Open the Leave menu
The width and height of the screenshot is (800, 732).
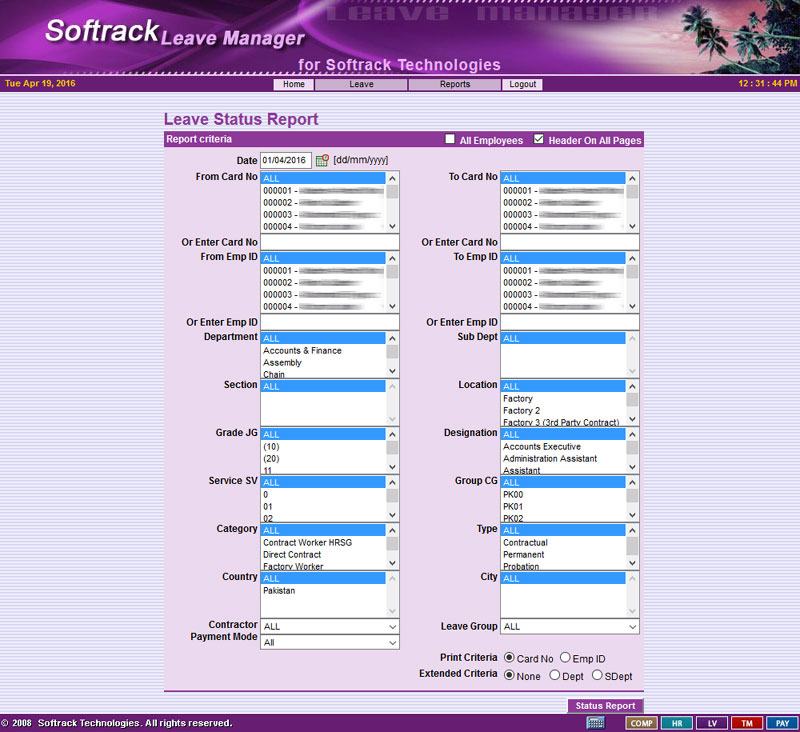coord(361,85)
